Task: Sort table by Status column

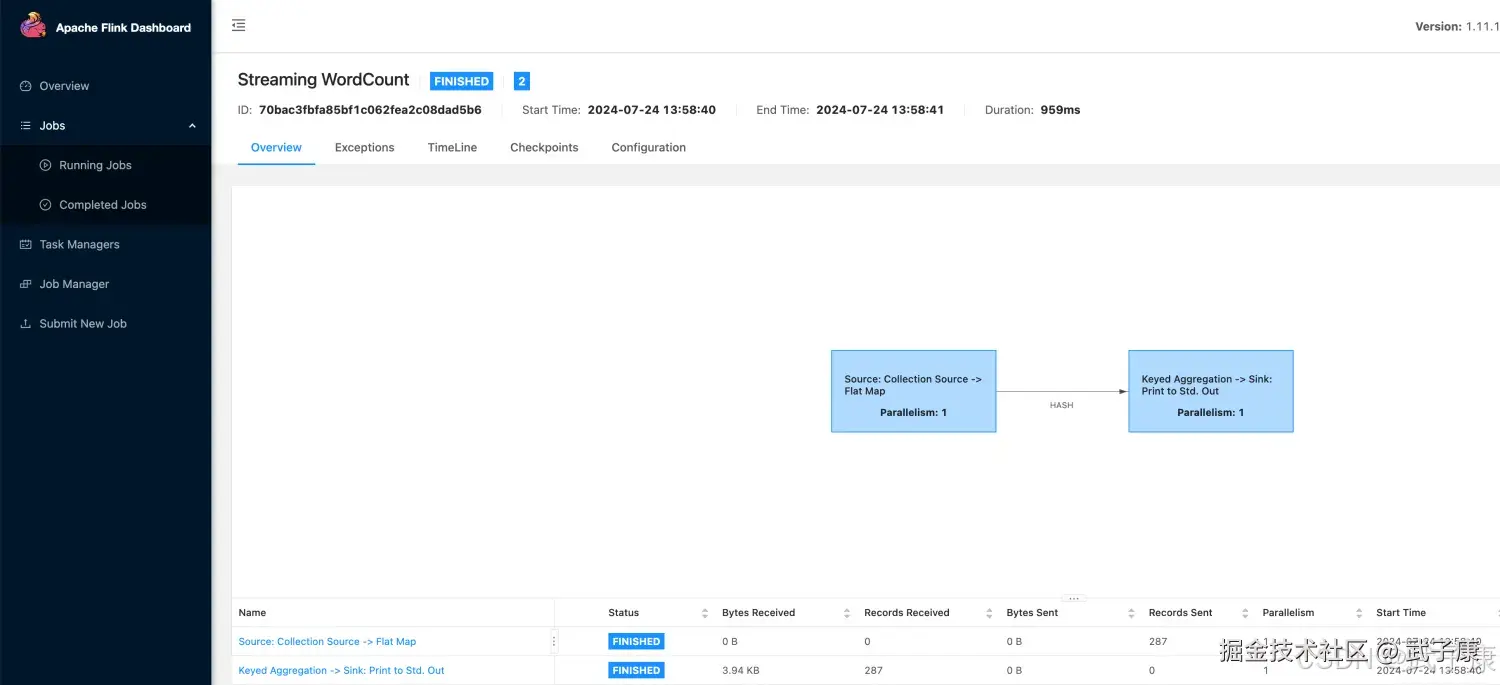Action: pos(706,613)
